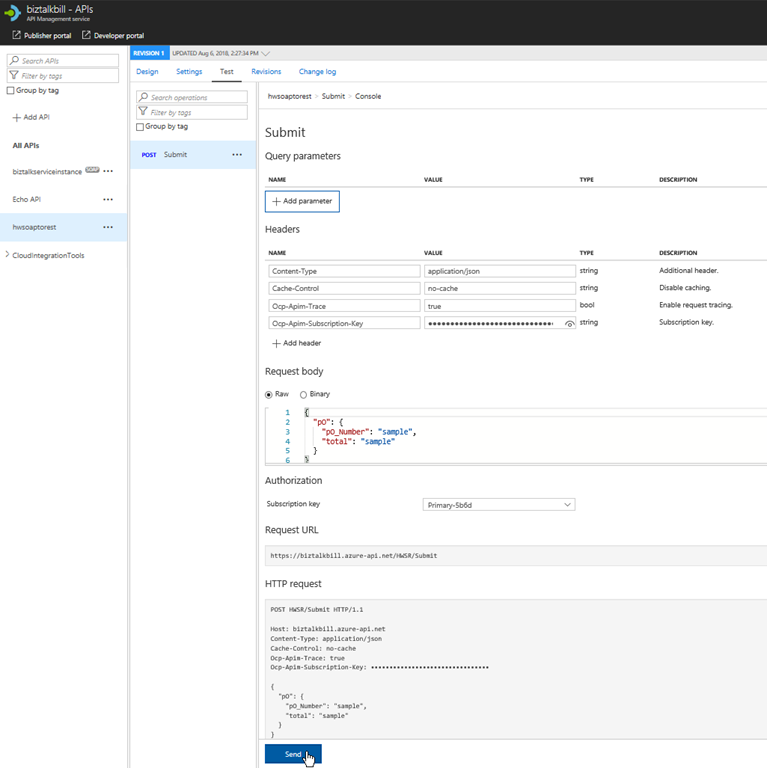
Task: Open the Publisher portal link
Action: click(x=42, y=35)
